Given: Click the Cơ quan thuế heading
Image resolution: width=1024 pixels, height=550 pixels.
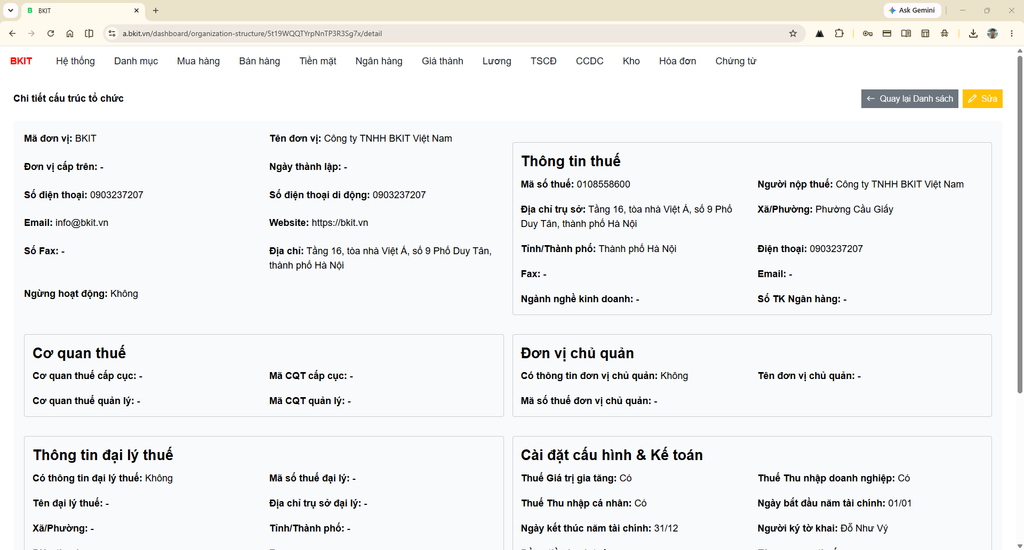Looking at the screenshot, I should (x=79, y=353).
